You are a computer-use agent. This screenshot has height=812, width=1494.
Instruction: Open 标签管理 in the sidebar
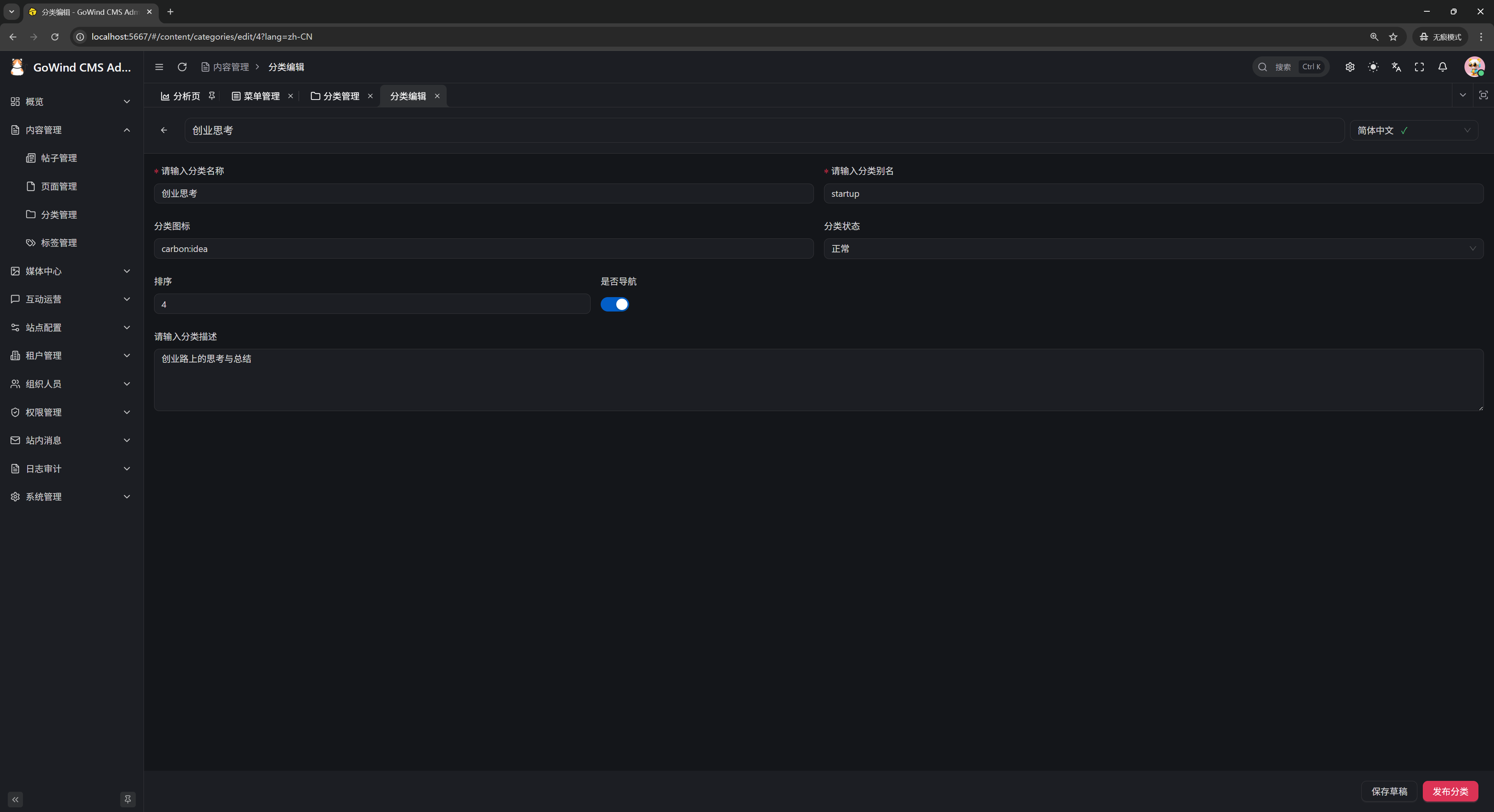tap(59, 243)
